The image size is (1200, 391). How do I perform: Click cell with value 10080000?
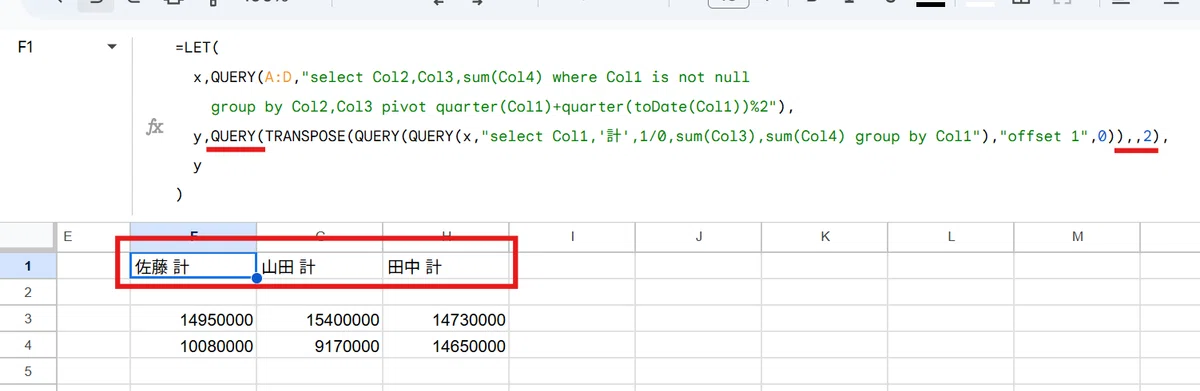click(193, 345)
